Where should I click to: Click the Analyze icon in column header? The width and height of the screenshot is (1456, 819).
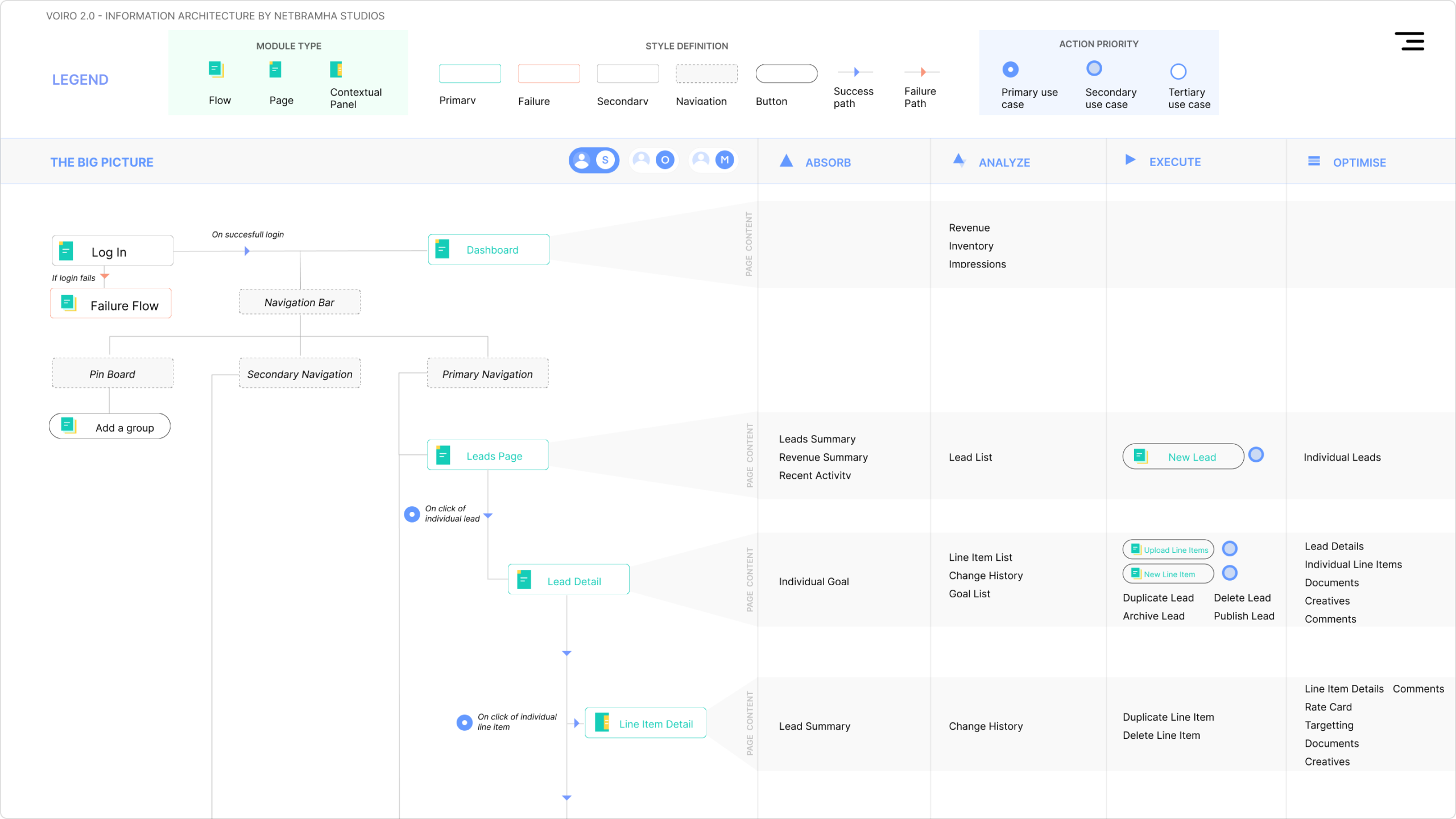tap(959, 160)
